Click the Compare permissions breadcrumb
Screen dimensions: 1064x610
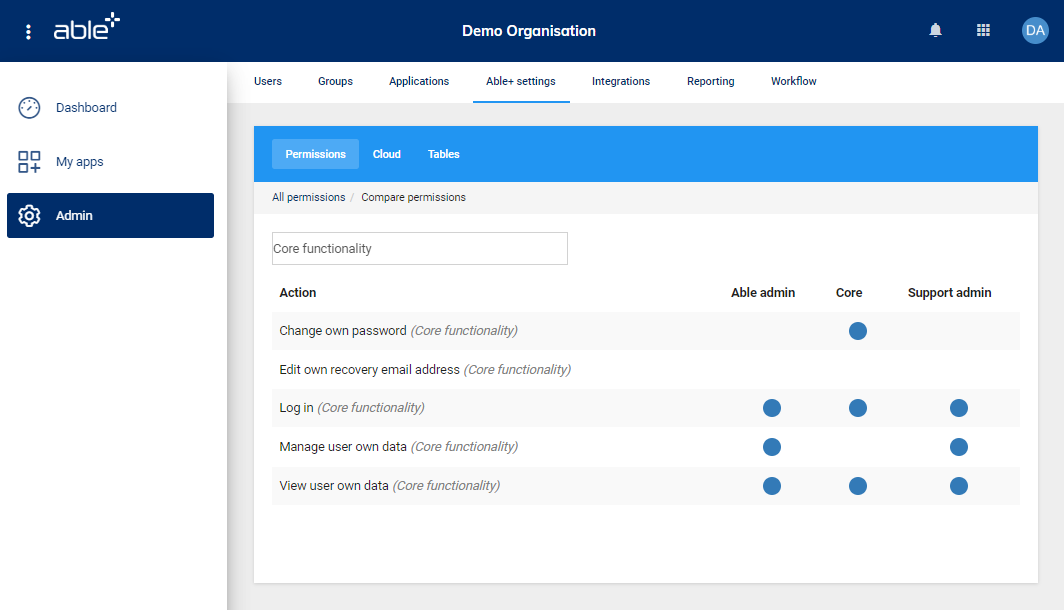(x=413, y=198)
